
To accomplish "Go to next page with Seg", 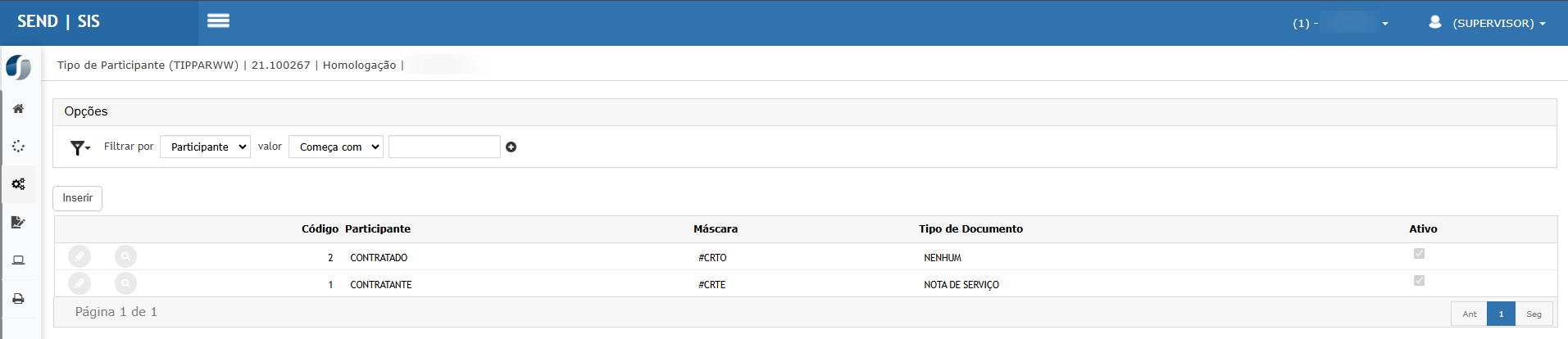I will click(1534, 314).
